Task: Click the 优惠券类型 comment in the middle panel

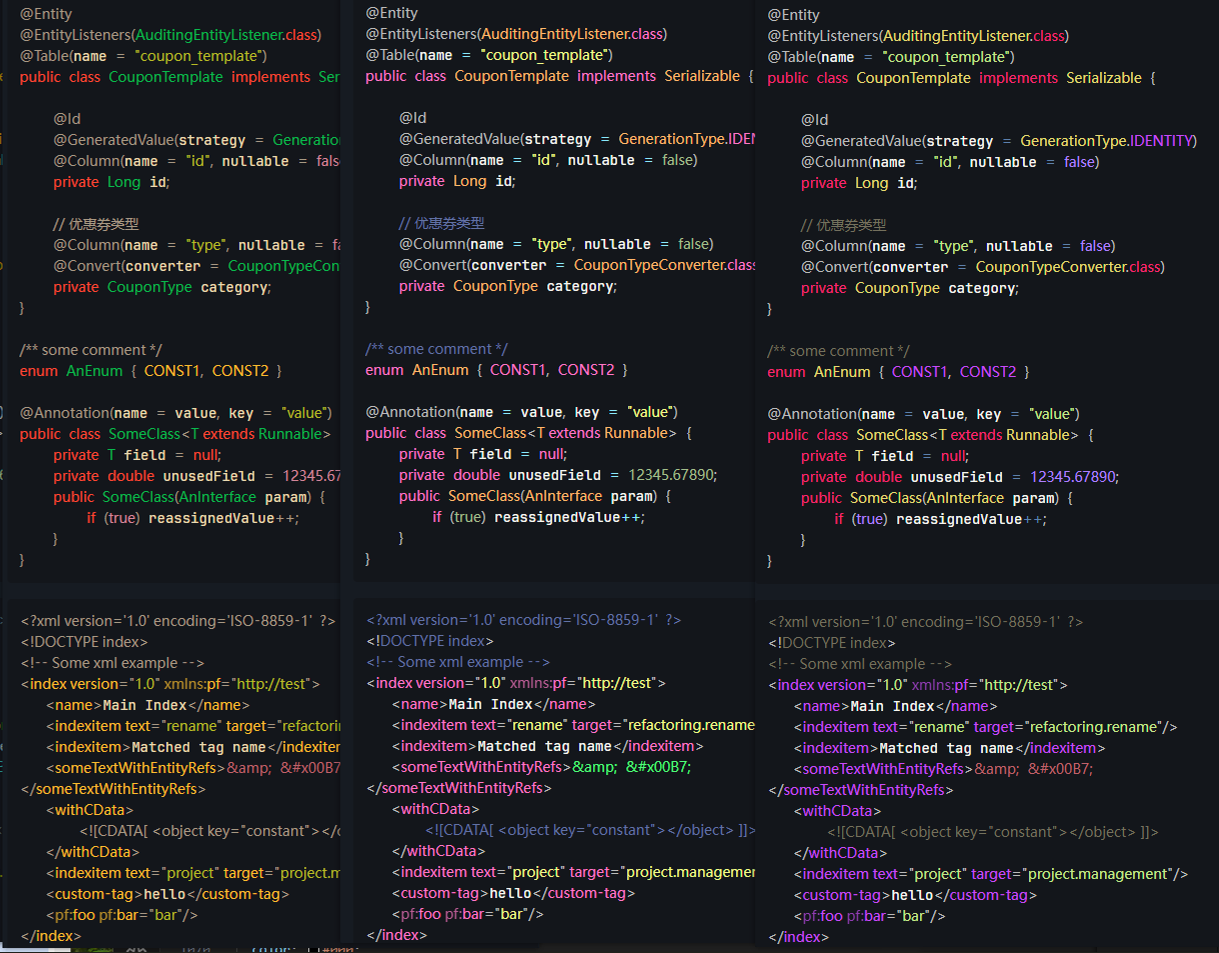Action: click(442, 223)
